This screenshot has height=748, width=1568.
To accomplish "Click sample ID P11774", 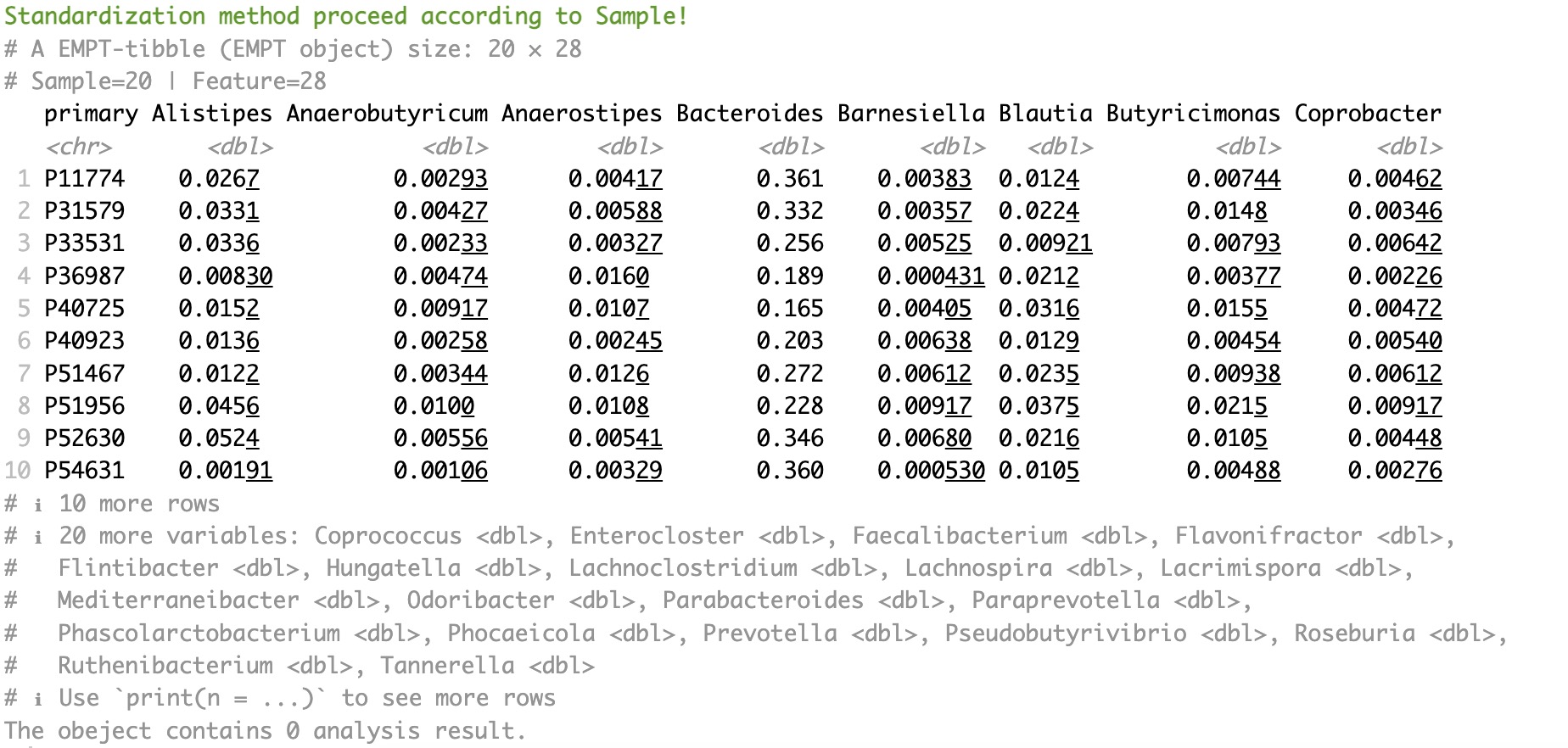I will pos(84,179).
